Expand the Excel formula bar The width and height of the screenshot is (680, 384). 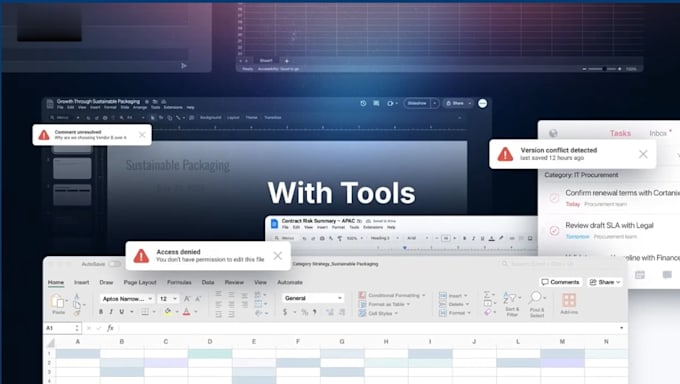point(621,328)
